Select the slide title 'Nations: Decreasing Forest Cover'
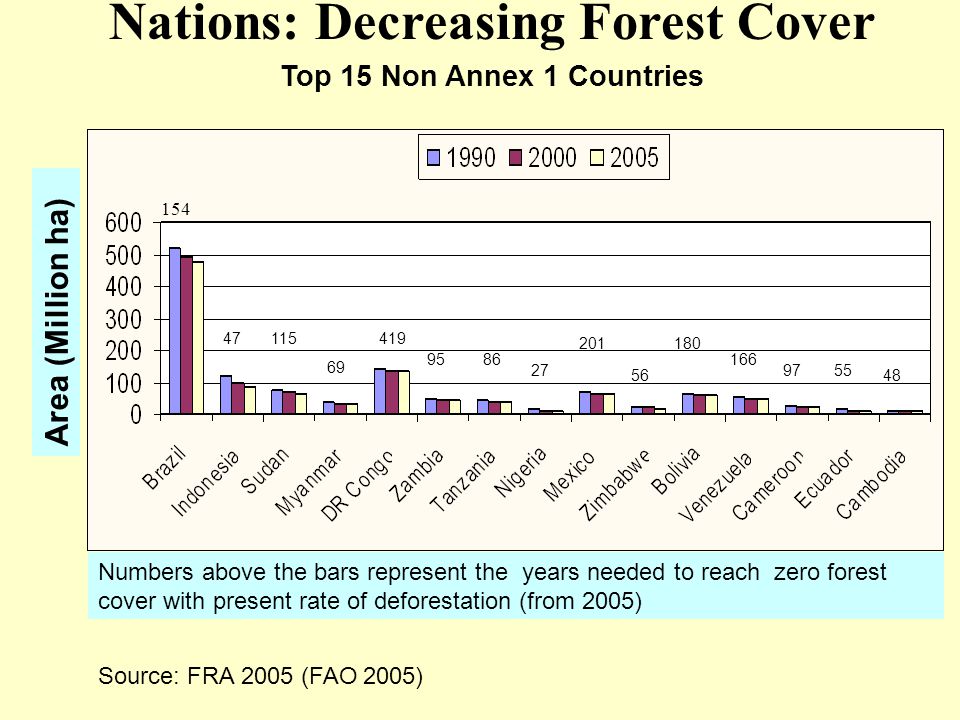The height and width of the screenshot is (720, 960). coord(492,22)
